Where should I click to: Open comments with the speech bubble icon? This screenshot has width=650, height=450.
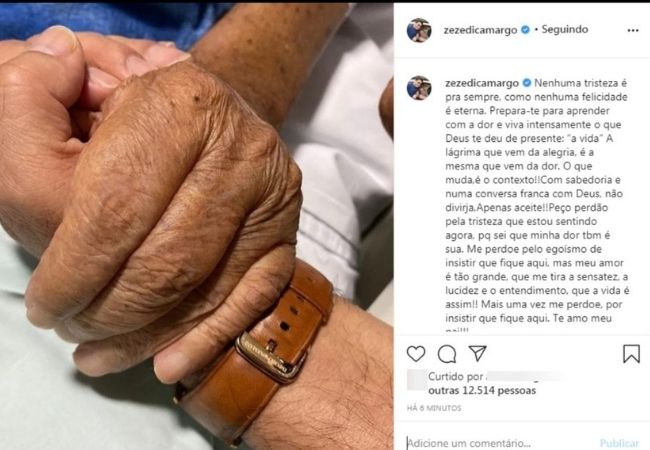click(x=447, y=354)
